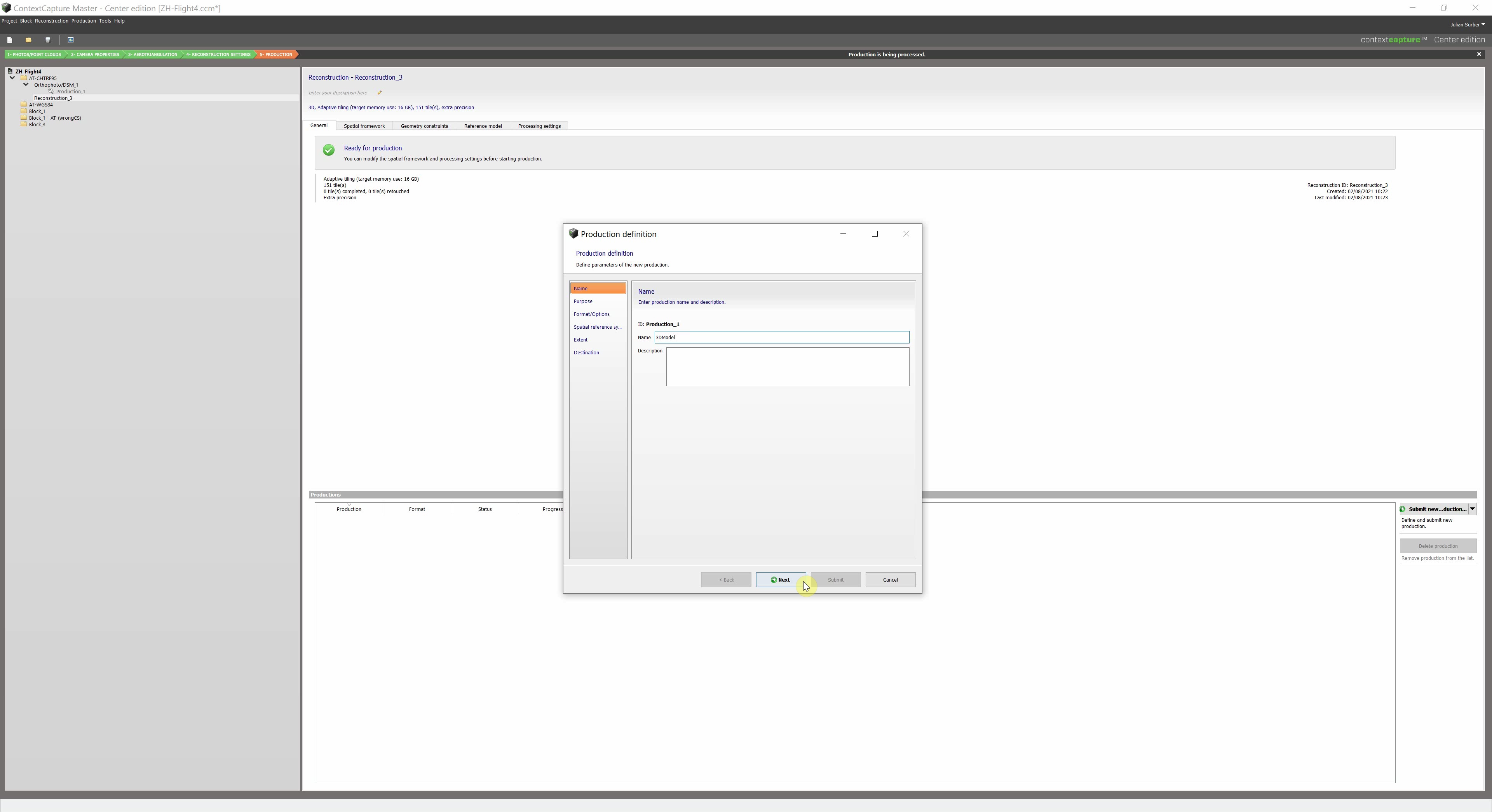Screen dimensions: 1492x812
Task: Select Format/Options step in dialog sidebar
Action: pyautogui.click(x=591, y=314)
